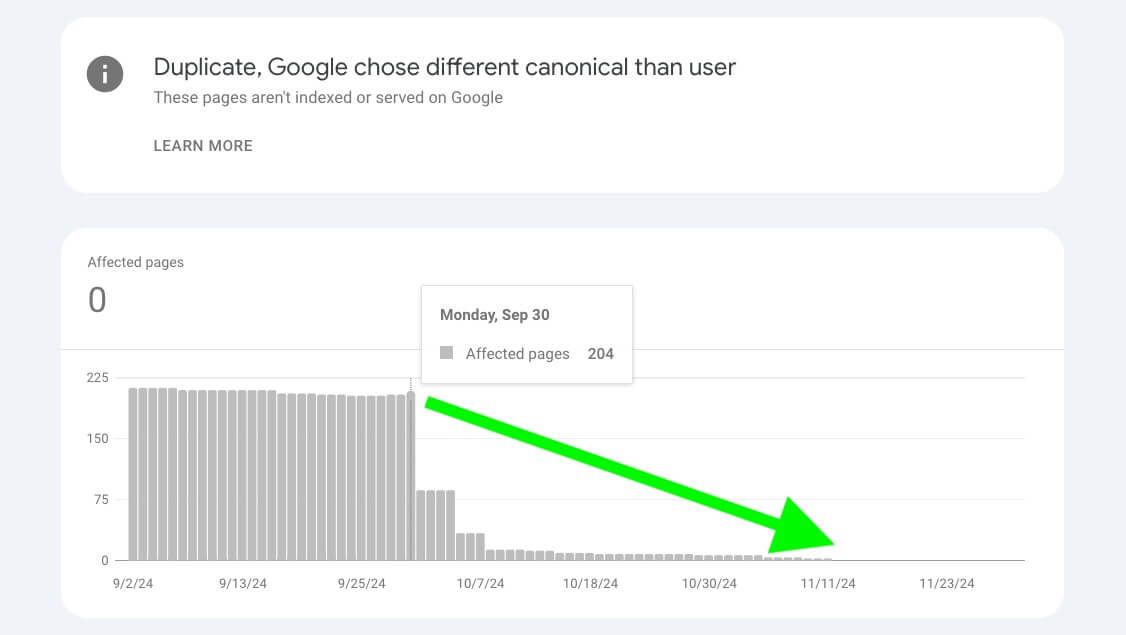
Task: Click the 11/23/24 date axis label
Action: [x=947, y=584]
